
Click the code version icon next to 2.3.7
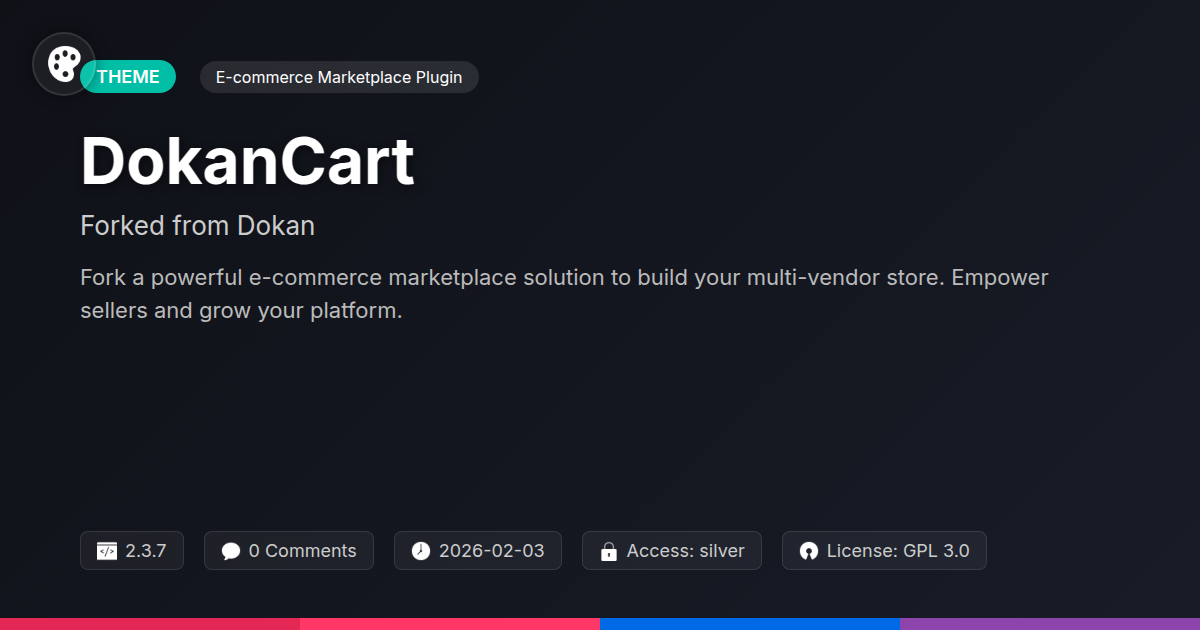pos(107,551)
